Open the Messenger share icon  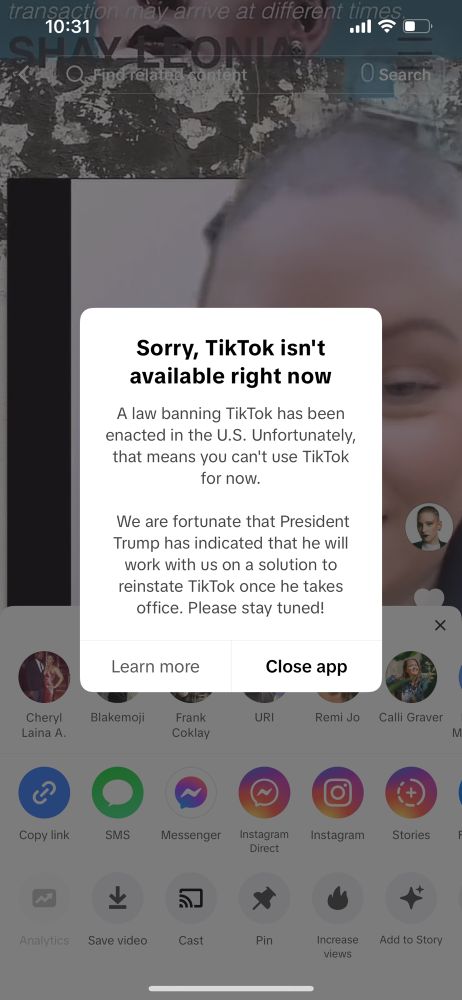click(x=191, y=793)
